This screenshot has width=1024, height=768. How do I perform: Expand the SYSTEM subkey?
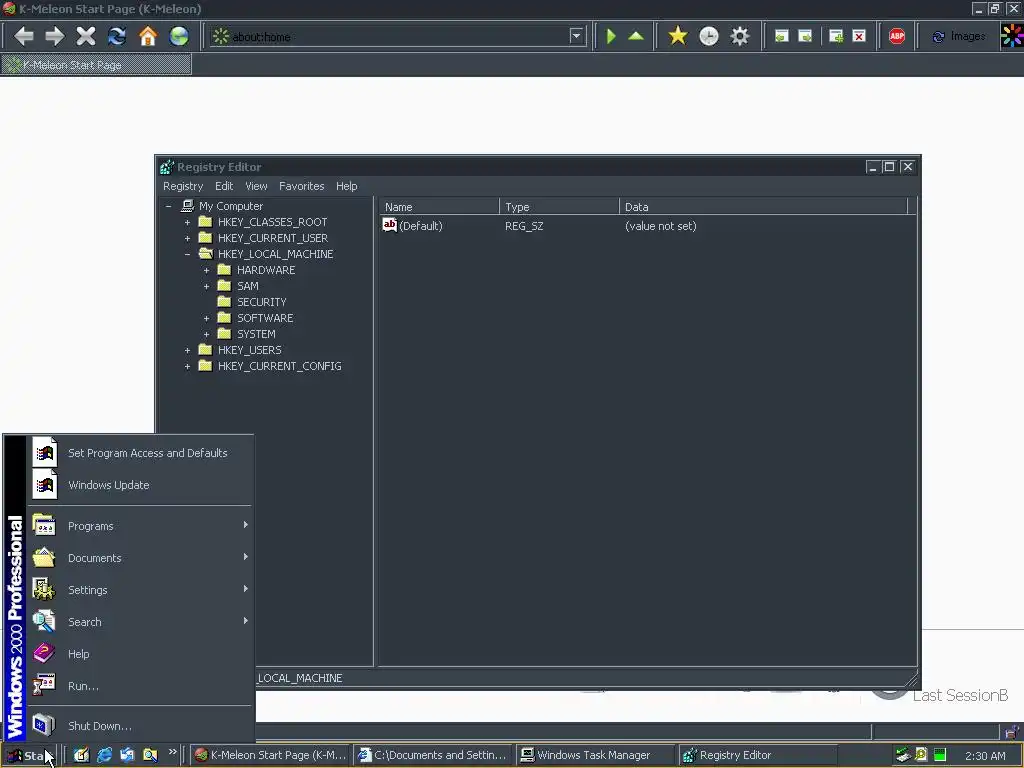point(206,334)
